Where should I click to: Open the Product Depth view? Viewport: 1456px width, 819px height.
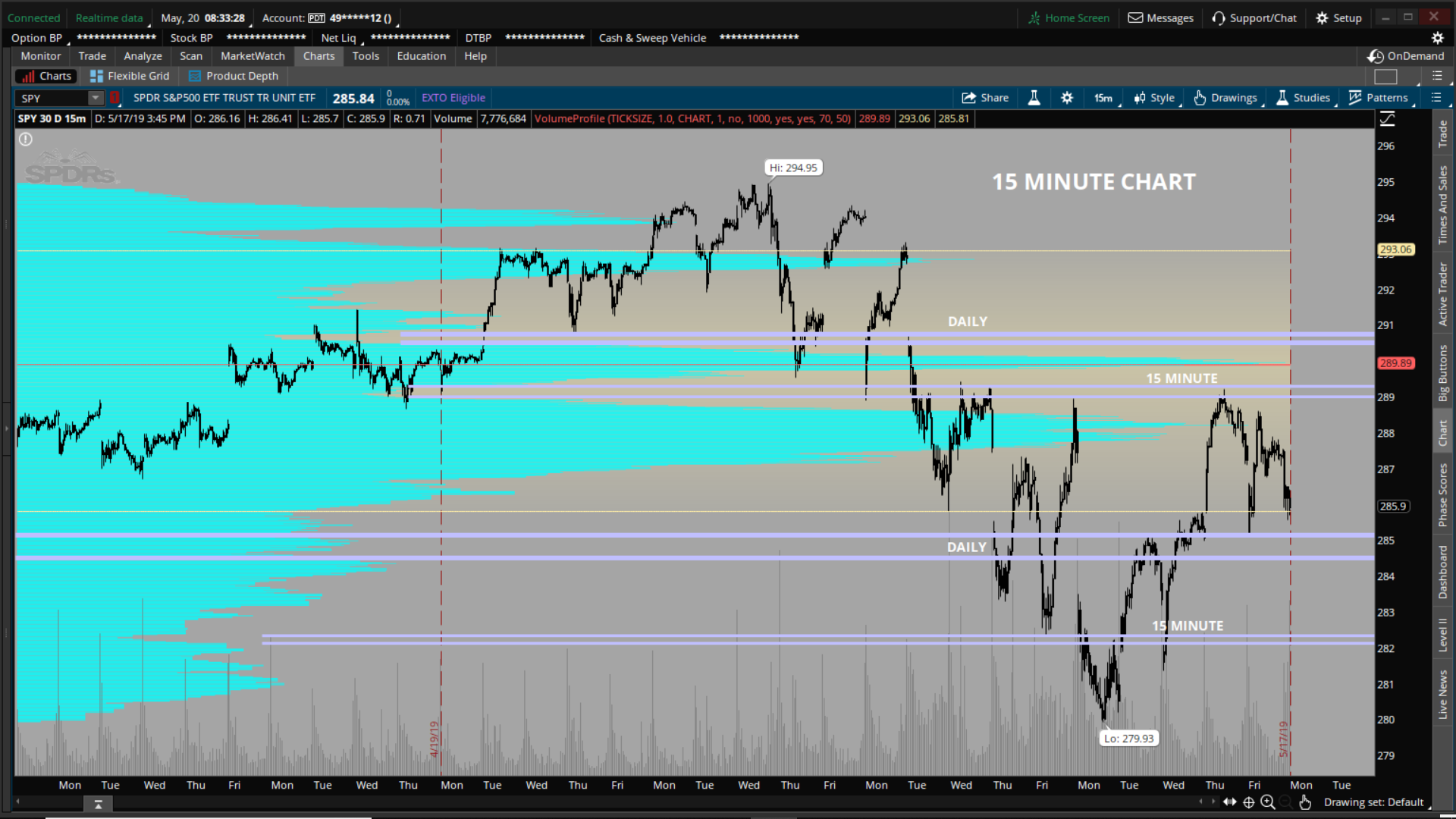tap(234, 76)
